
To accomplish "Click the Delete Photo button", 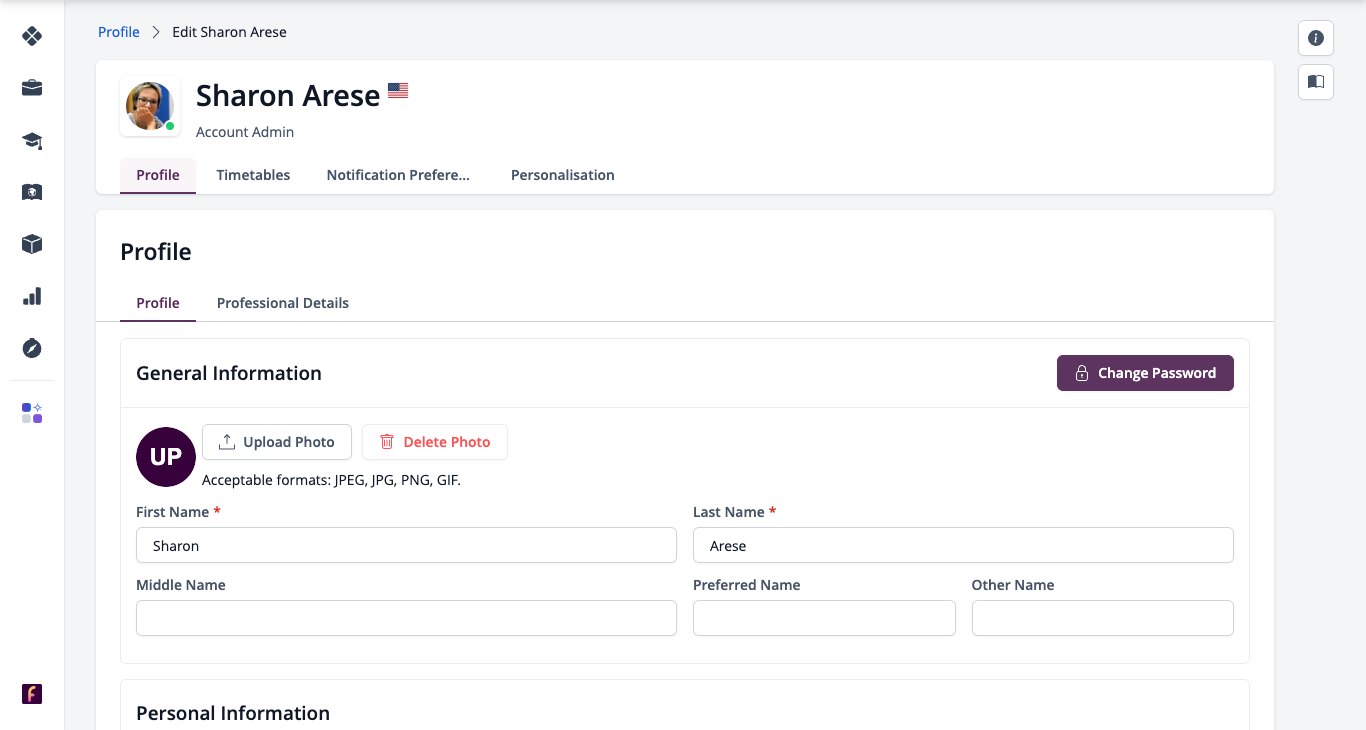I will (x=435, y=442).
